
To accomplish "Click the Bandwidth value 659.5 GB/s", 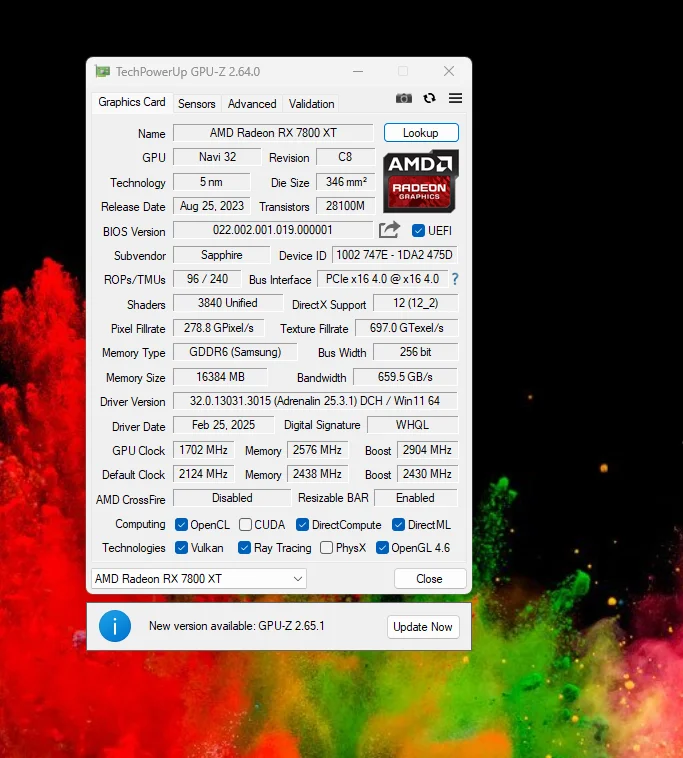I will 405,377.
